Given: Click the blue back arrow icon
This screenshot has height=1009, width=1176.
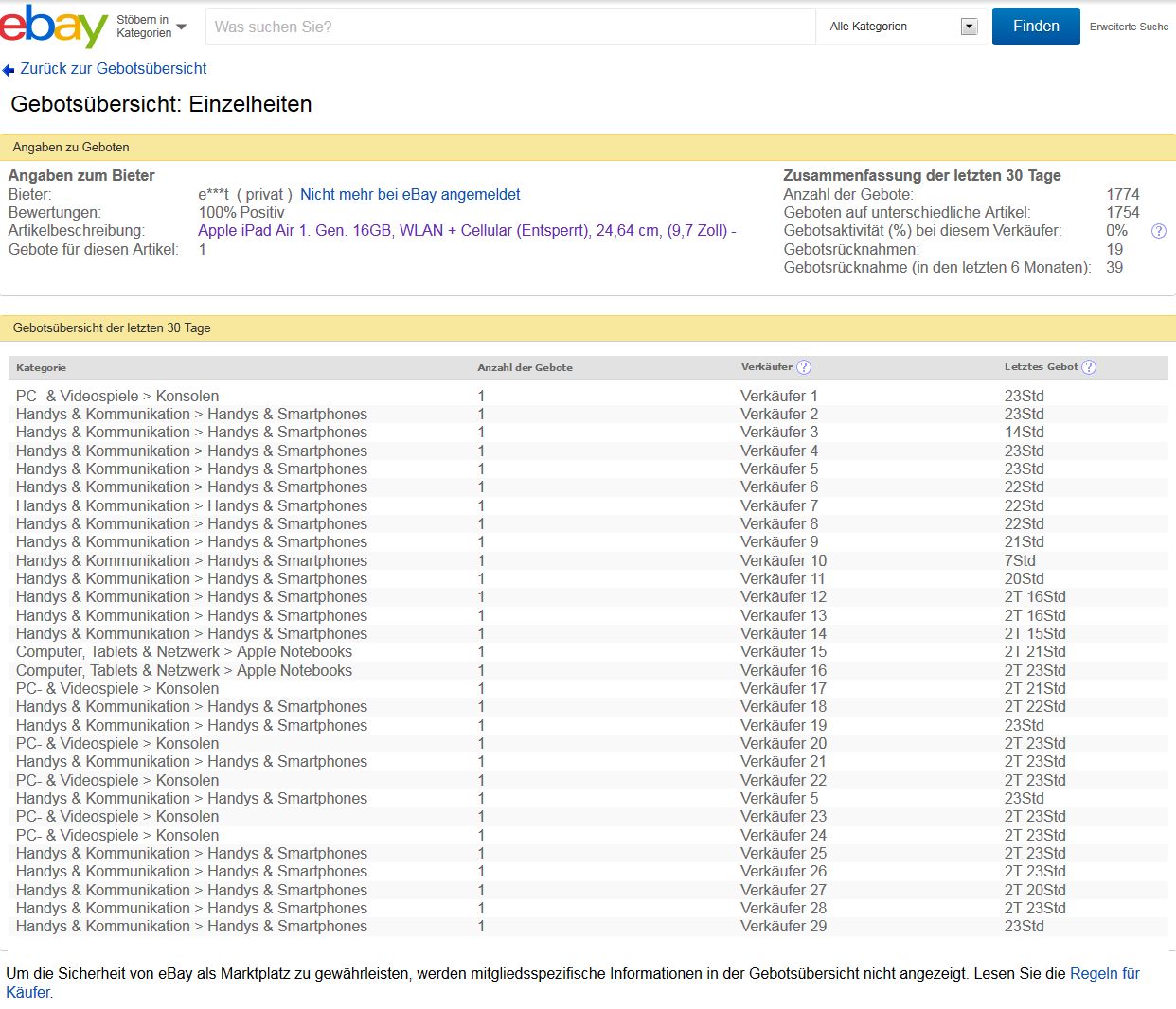Looking at the screenshot, I should pyautogui.click(x=9, y=70).
